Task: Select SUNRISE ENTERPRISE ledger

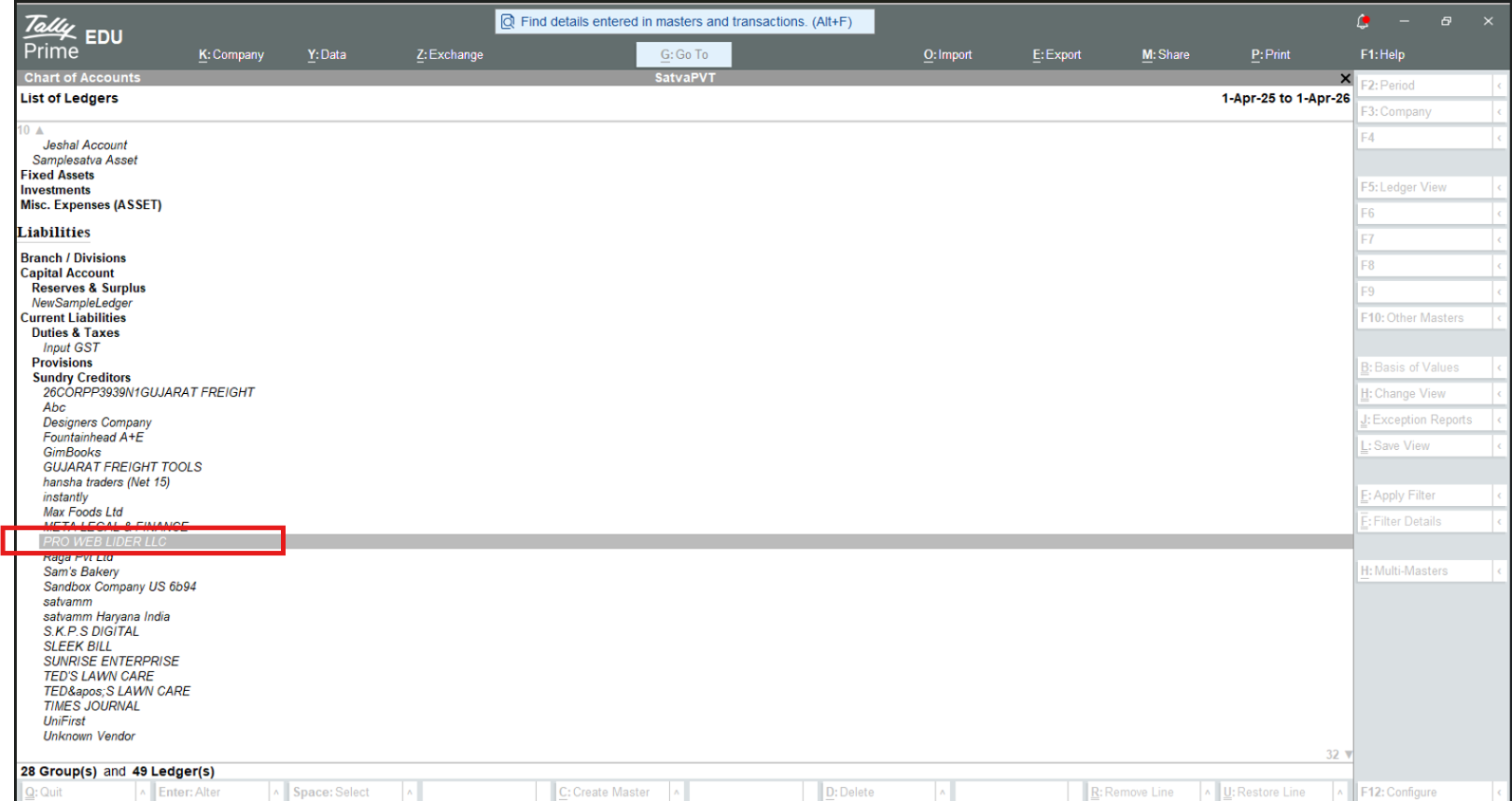Action: 111,662
